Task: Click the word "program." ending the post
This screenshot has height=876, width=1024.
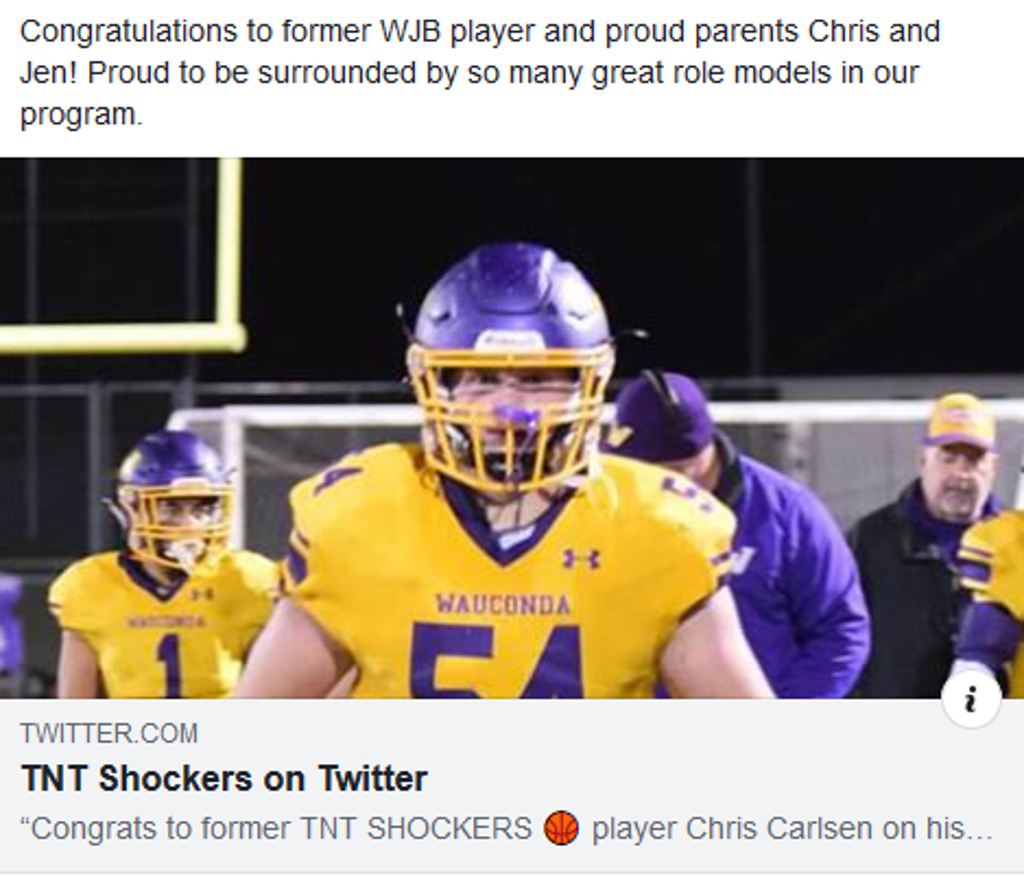Action: 81,115
